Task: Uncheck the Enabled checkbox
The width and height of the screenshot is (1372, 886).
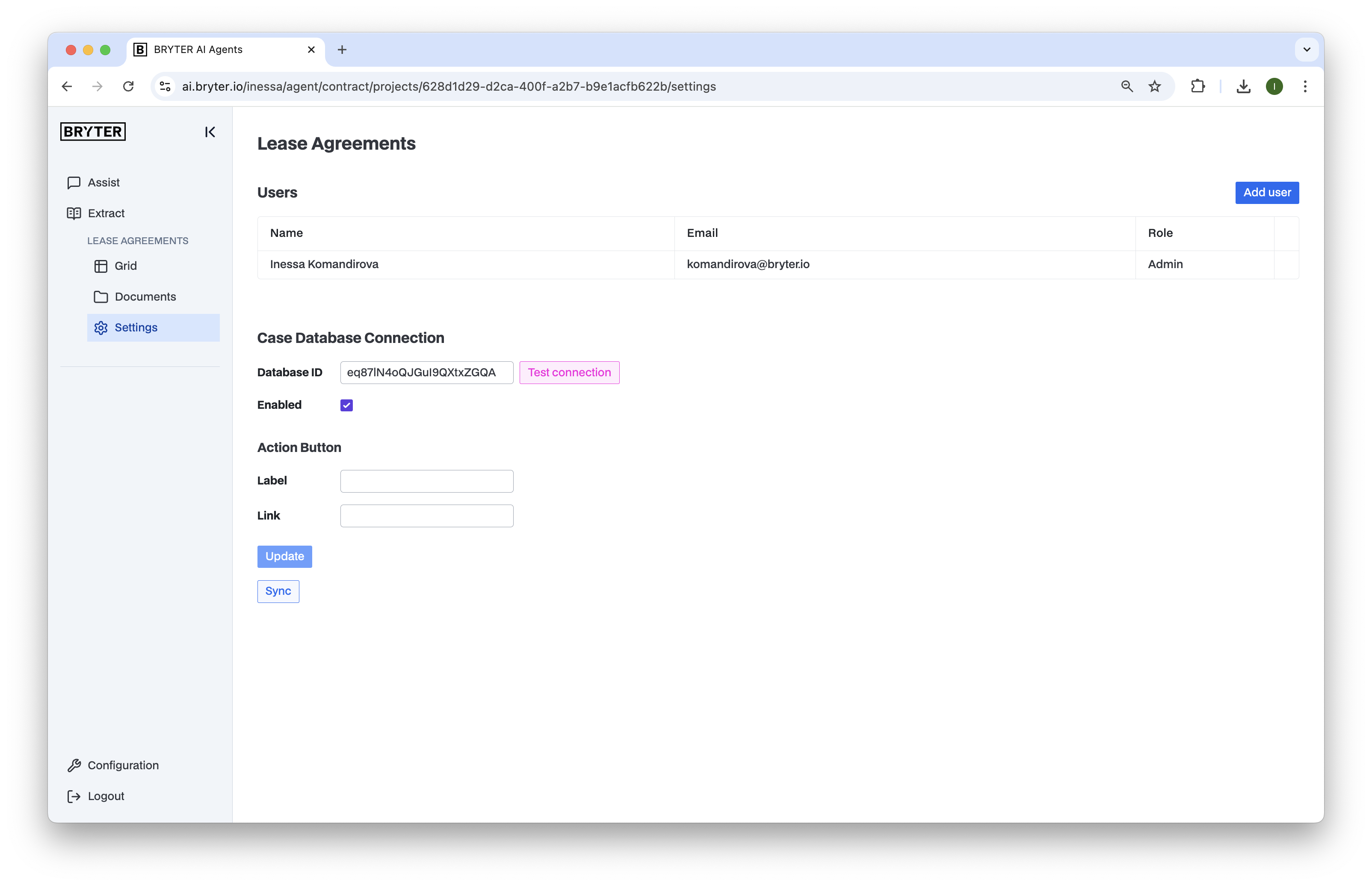Action: (x=346, y=405)
